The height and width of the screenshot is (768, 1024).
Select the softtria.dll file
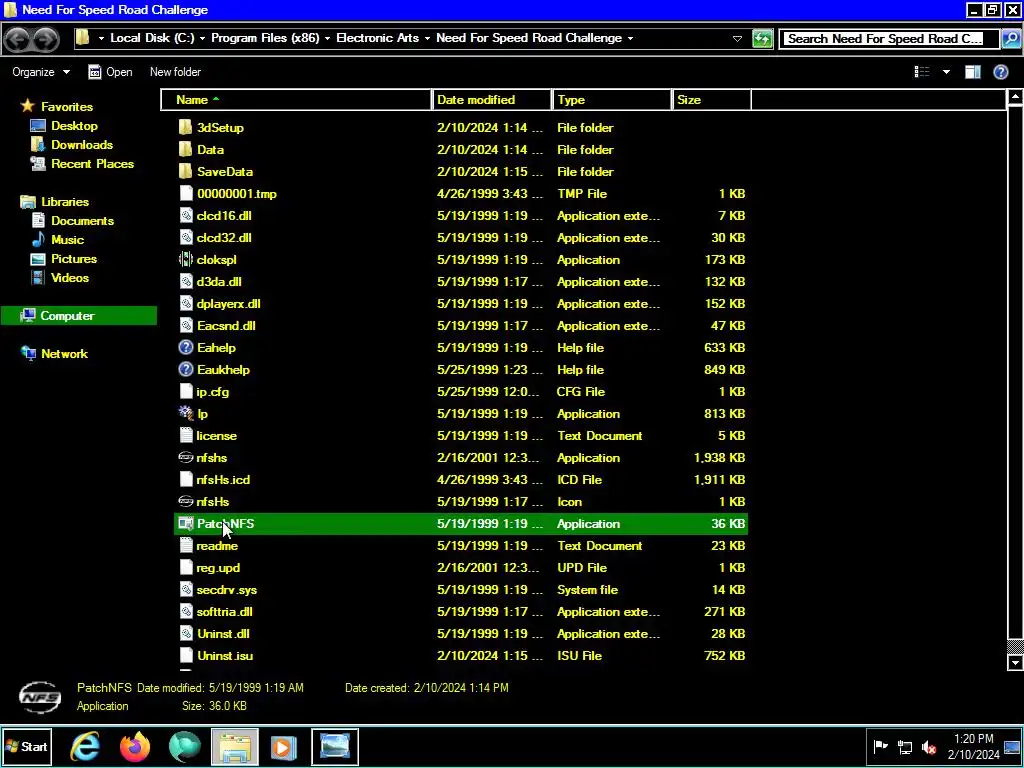click(224, 612)
